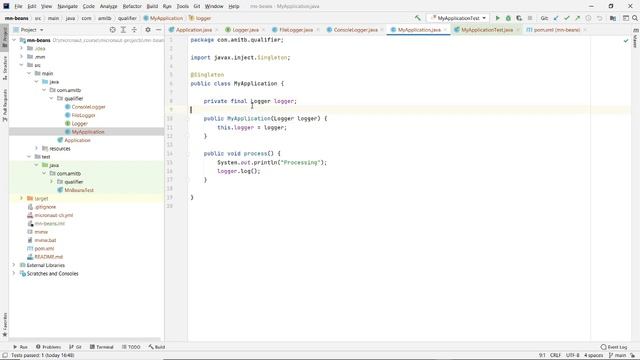Click Expand All icon in Project panel
The height and width of the screenshot is (360, 640).
pyautogui.click(x=123, y=30)
